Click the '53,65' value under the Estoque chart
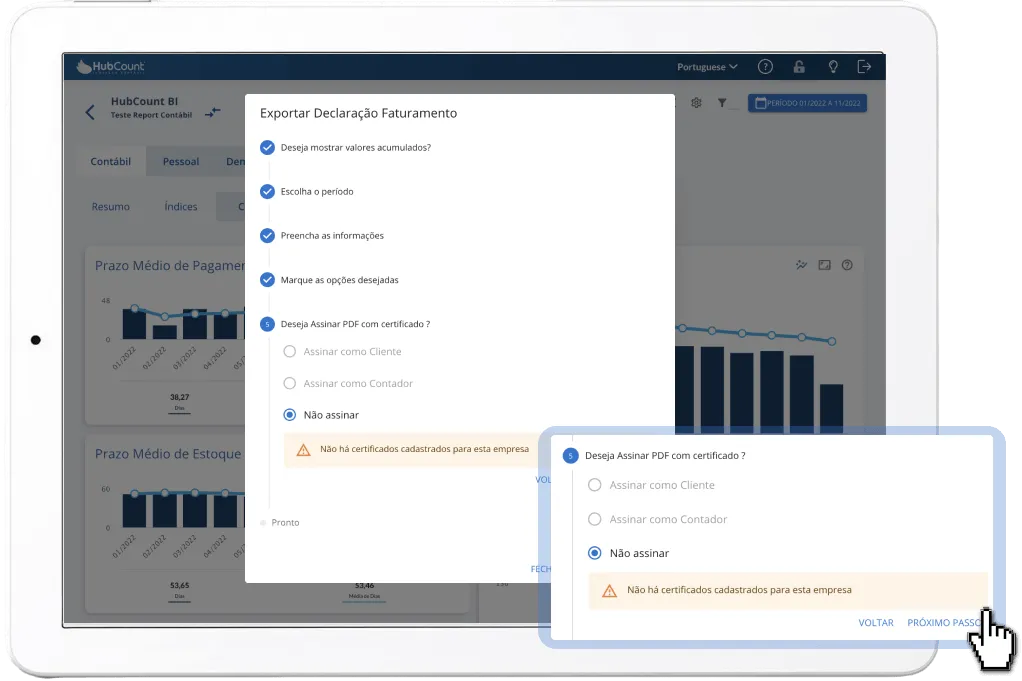The image size is (1022, 681). (x=179, y=585)
